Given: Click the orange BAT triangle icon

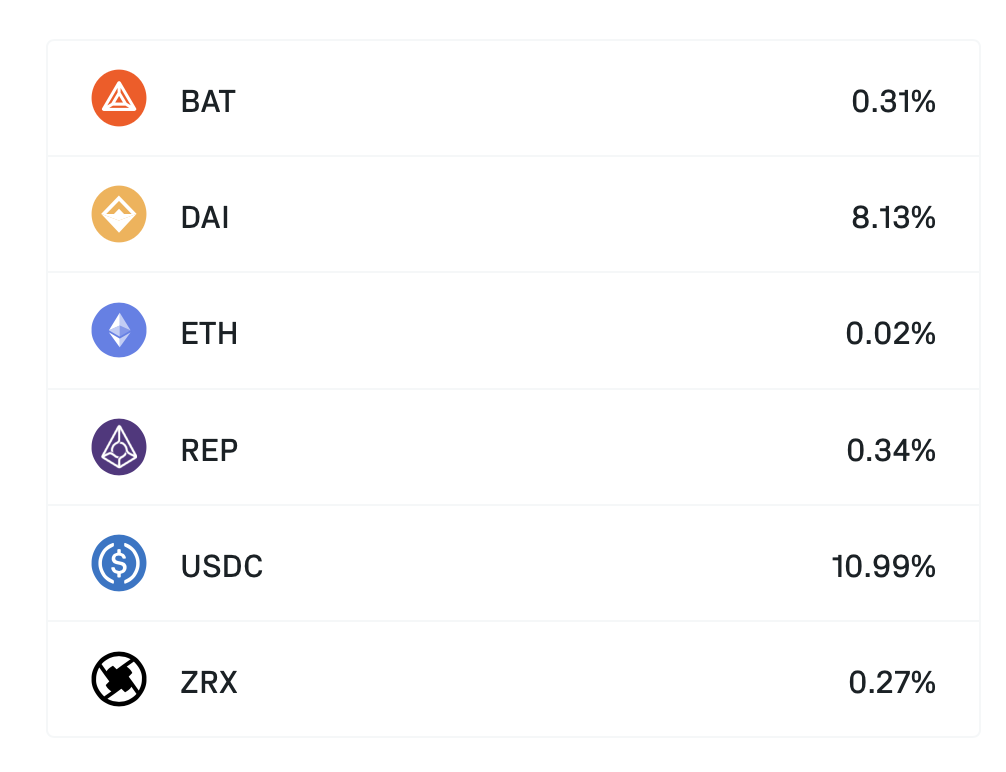Looking at the screenshot, I should tap(119, 98).
